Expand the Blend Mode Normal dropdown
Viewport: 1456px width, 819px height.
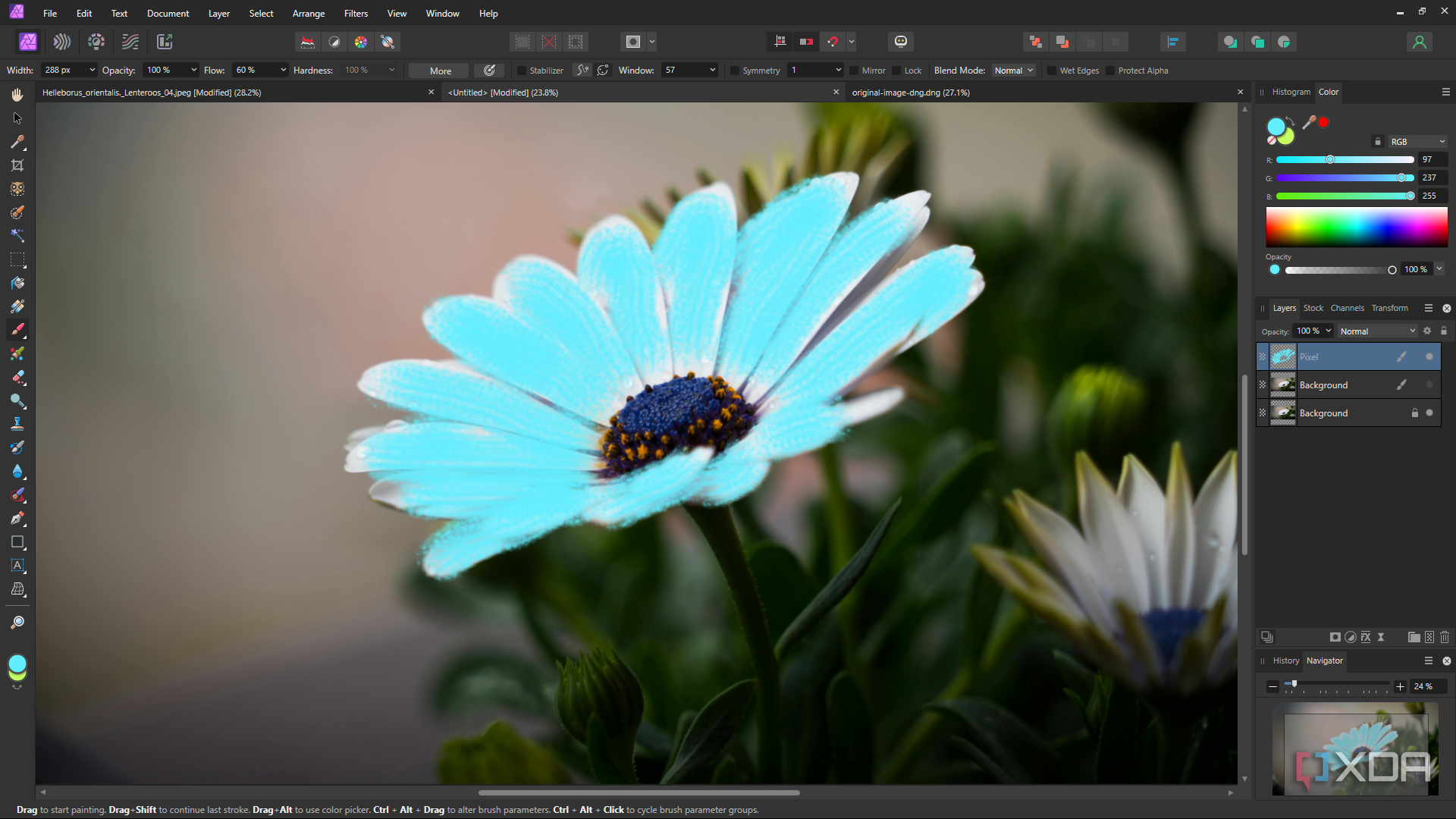[x=1014, y=71]
